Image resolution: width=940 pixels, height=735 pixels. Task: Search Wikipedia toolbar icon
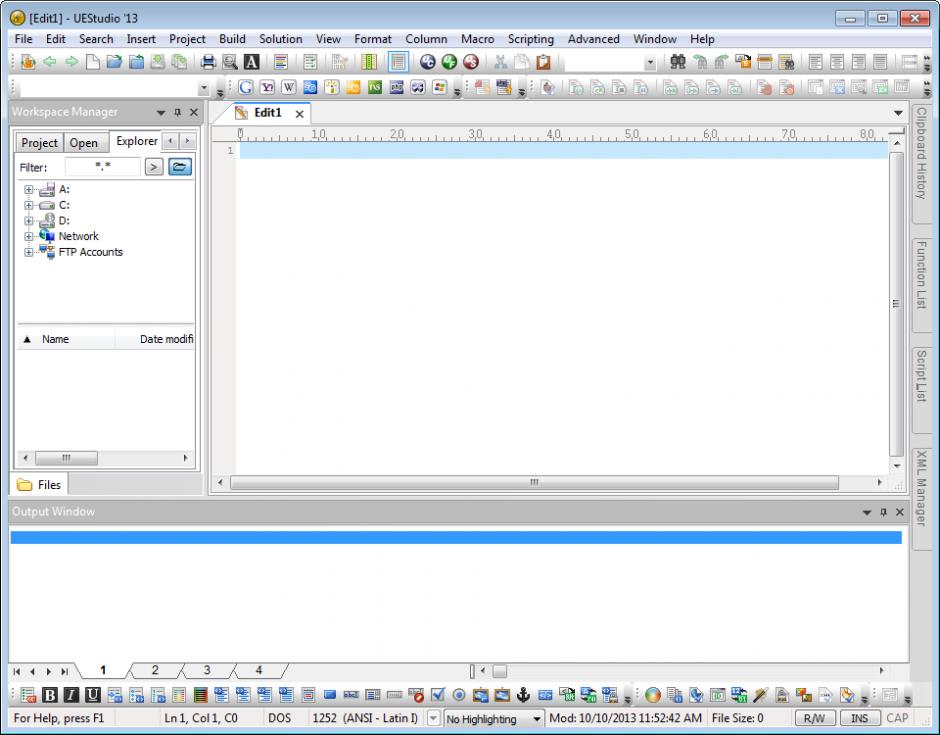click(x=288, y=88)
